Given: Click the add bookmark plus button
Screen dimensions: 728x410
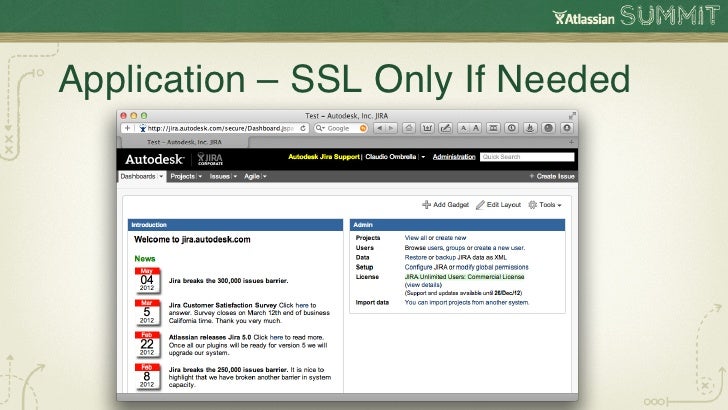Looking at the screenshot, I should pos(127,128).
